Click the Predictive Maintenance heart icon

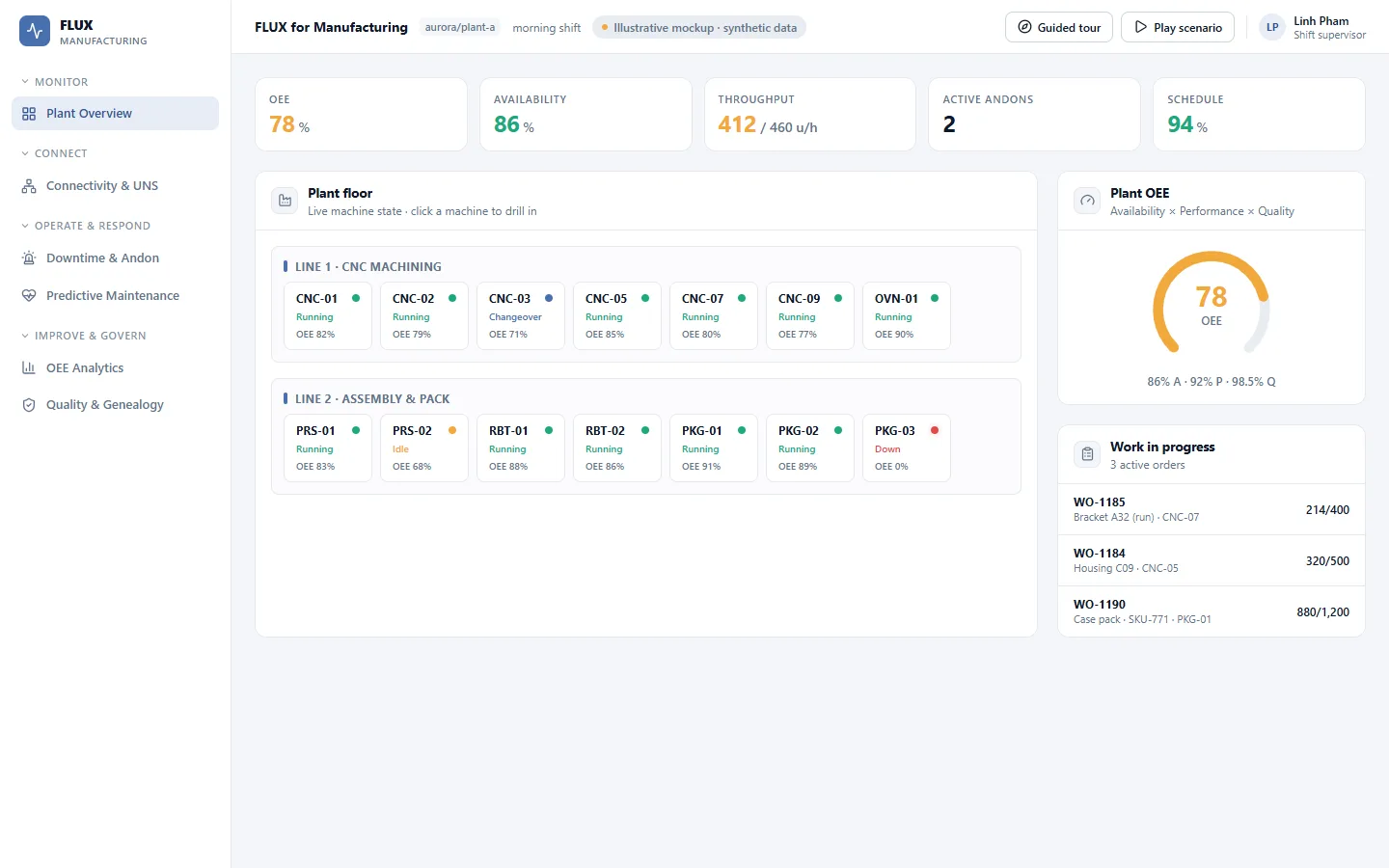click(29, 296)
